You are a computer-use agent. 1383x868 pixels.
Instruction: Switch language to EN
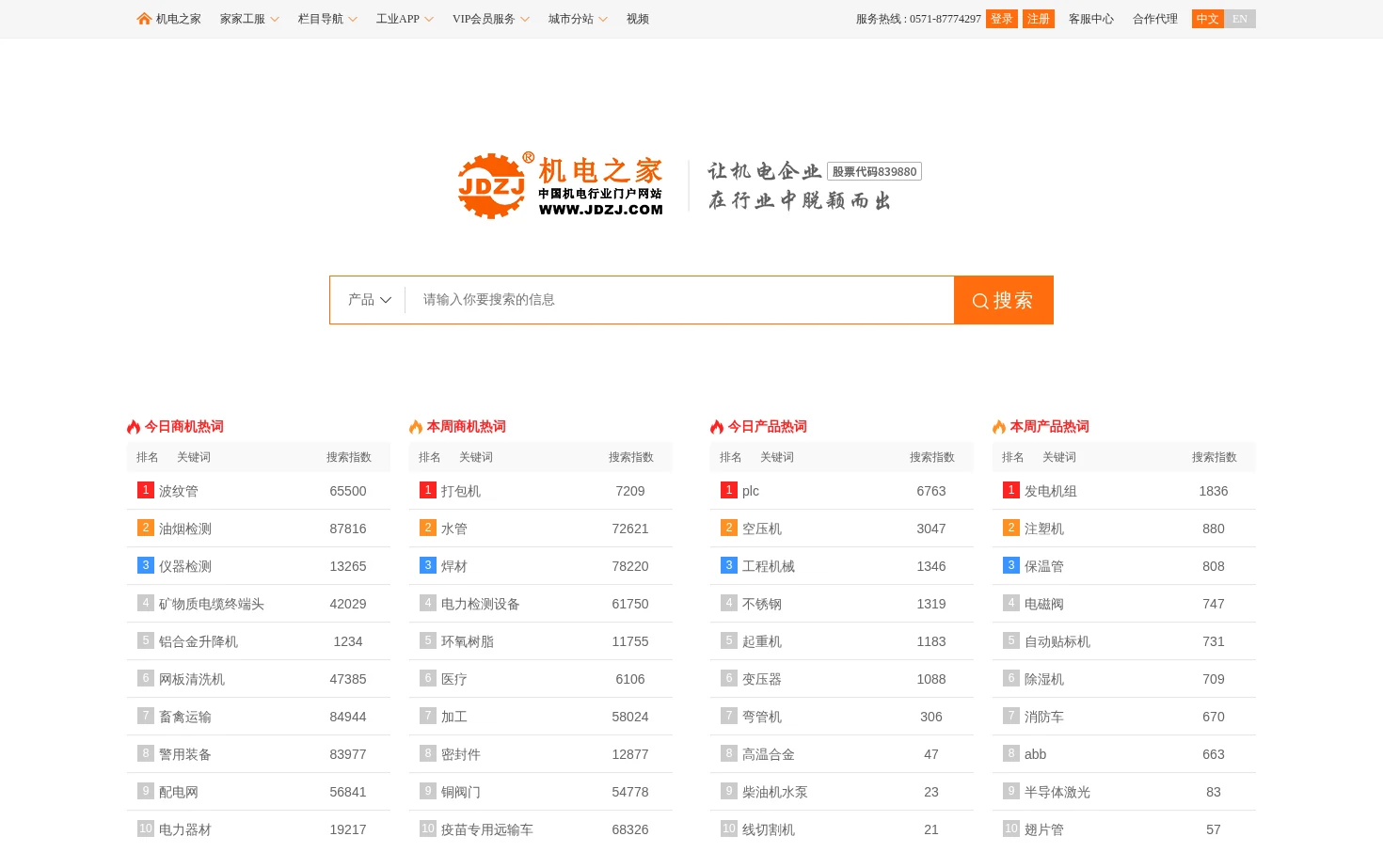coord(1240,19)
